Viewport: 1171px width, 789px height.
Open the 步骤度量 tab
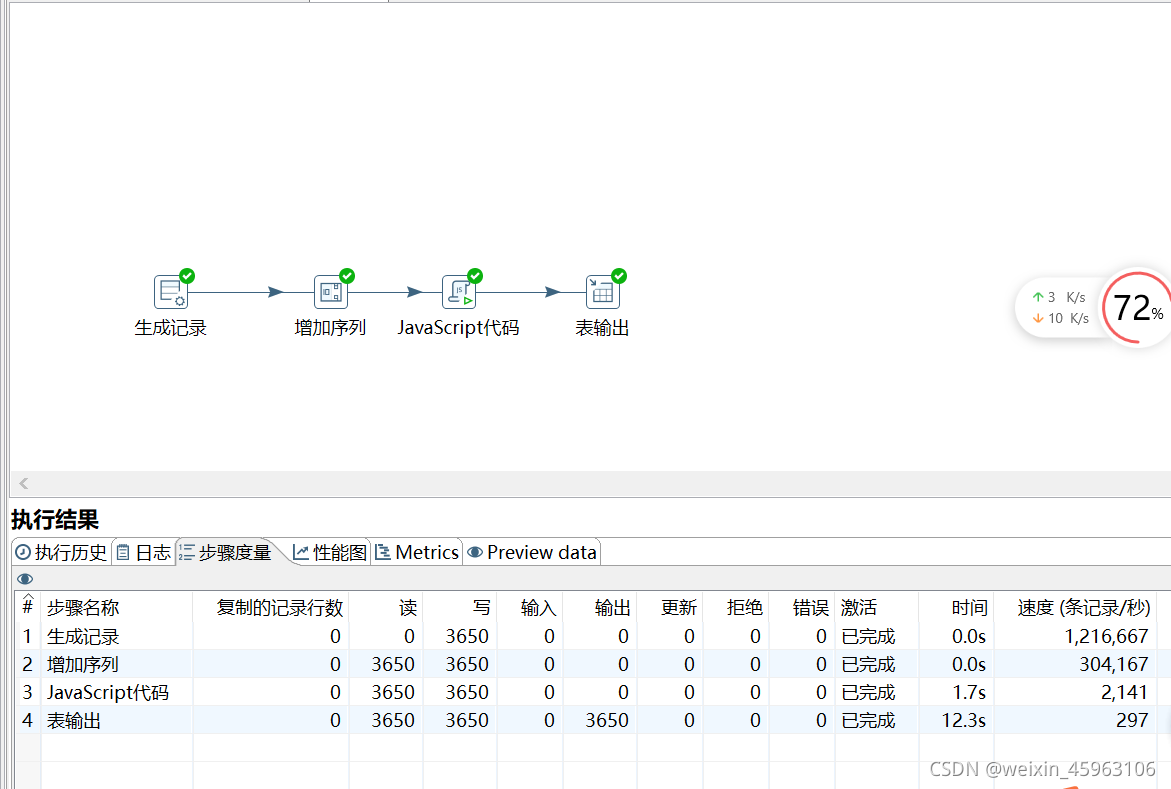coord(226,552)
